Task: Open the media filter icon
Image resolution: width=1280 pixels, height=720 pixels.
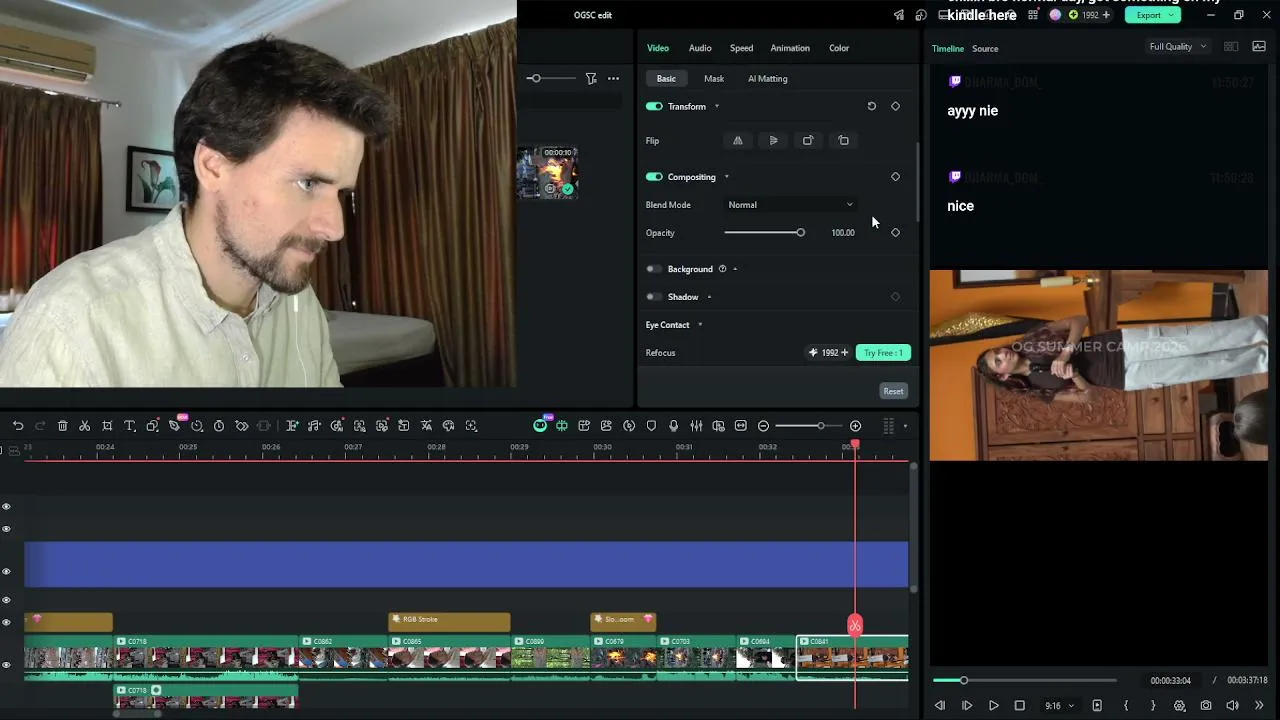Action: (x=591, y=78)
